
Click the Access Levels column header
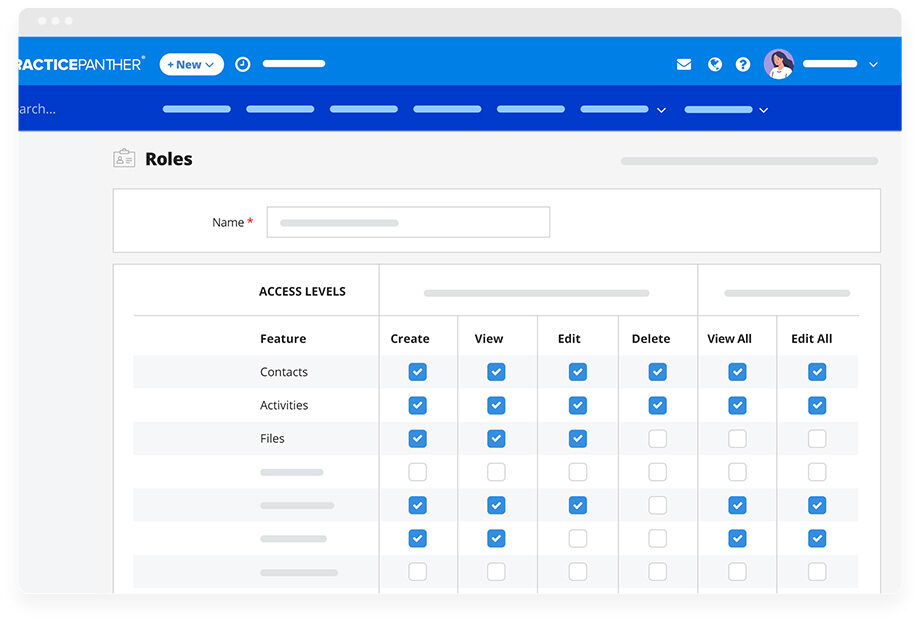pos(302,291)
